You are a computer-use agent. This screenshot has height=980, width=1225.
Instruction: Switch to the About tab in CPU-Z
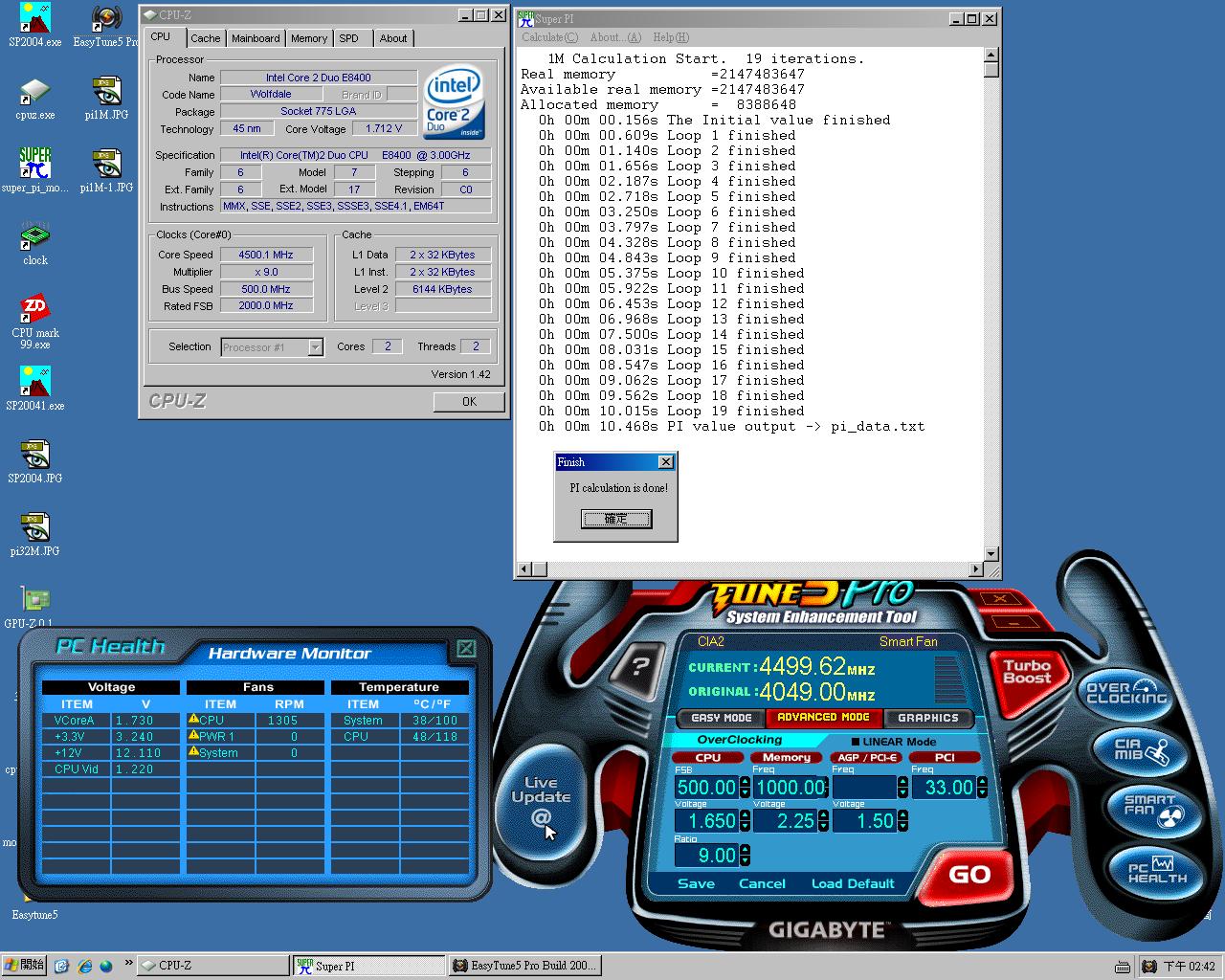pos(393,38)
